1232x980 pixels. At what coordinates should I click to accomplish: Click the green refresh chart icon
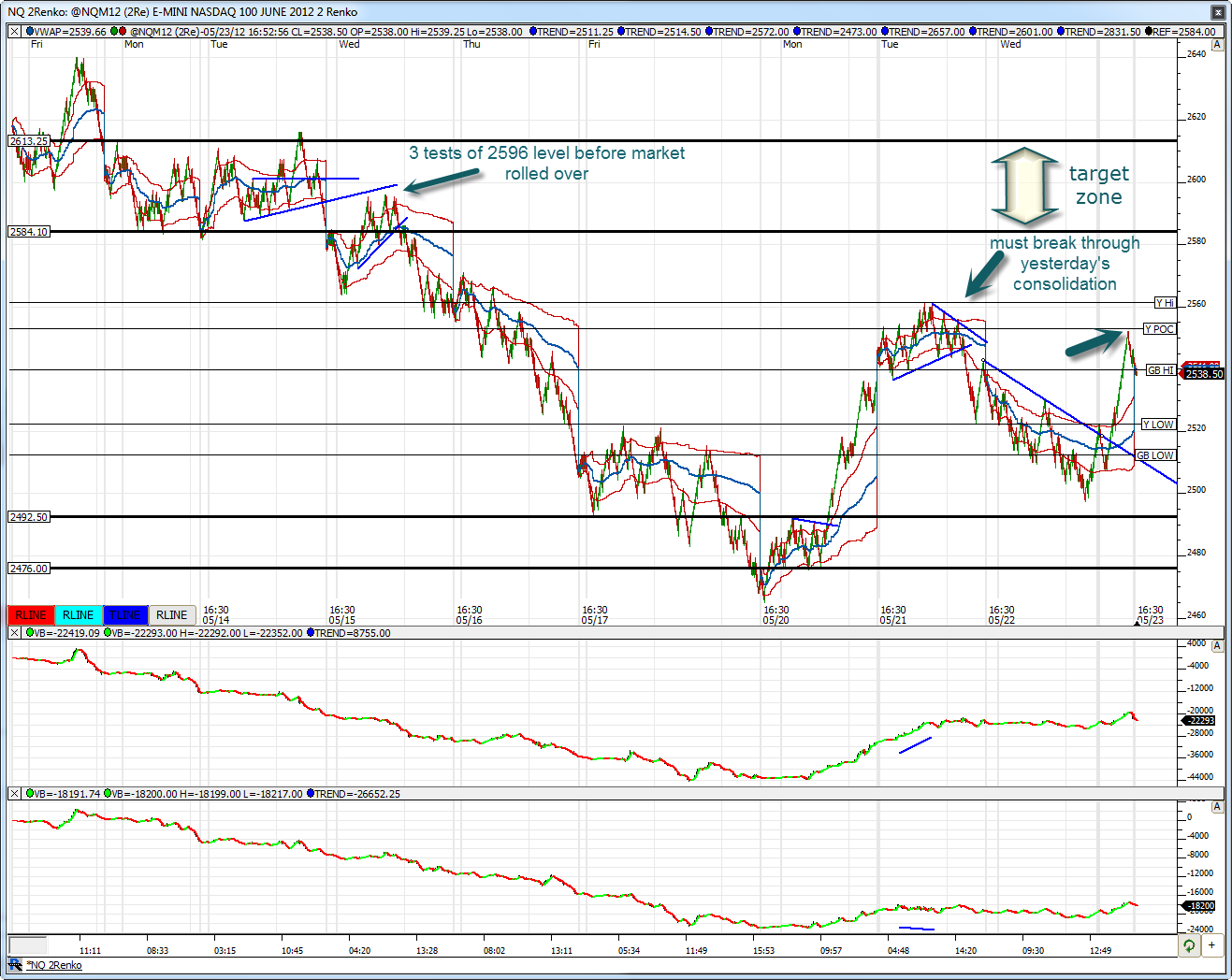1189,945
